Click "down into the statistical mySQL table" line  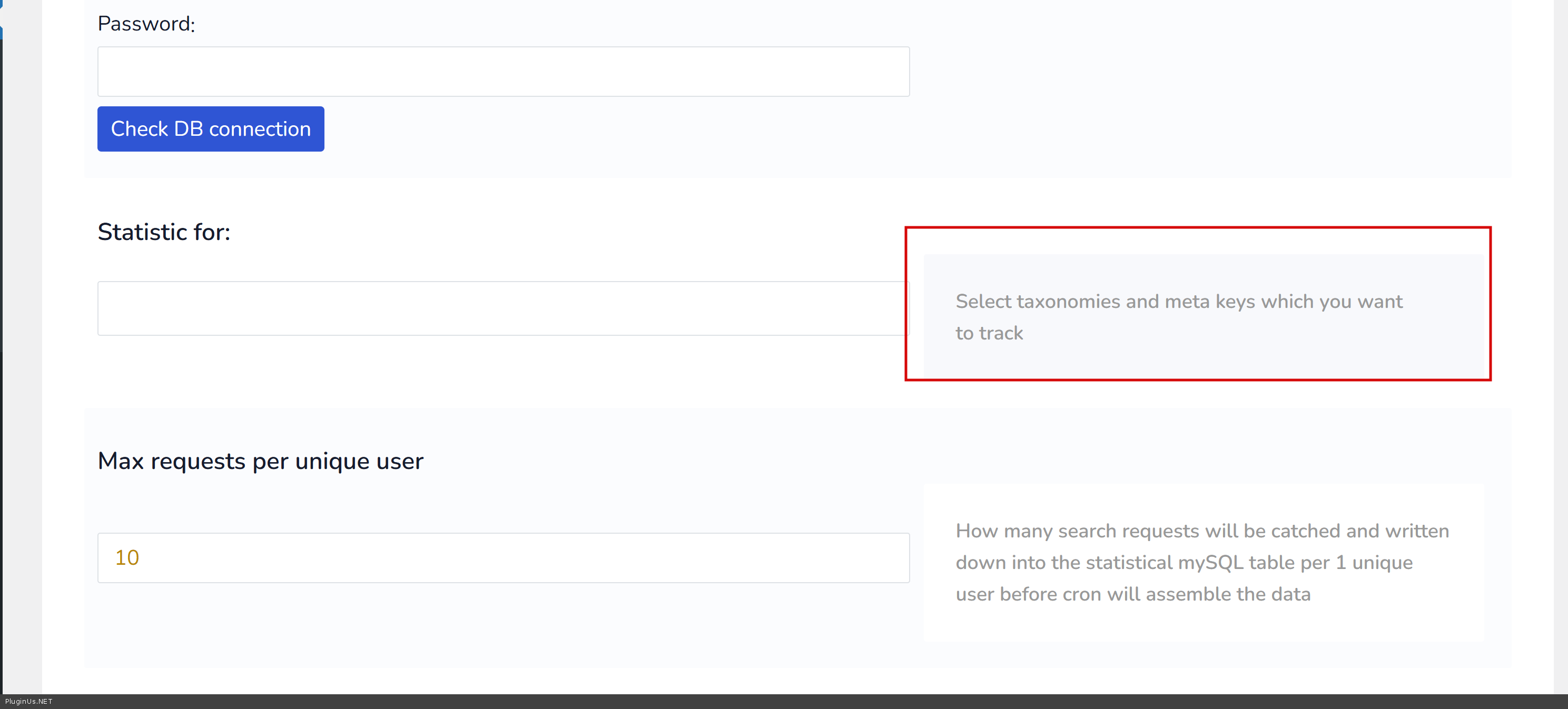[1184, 563]
